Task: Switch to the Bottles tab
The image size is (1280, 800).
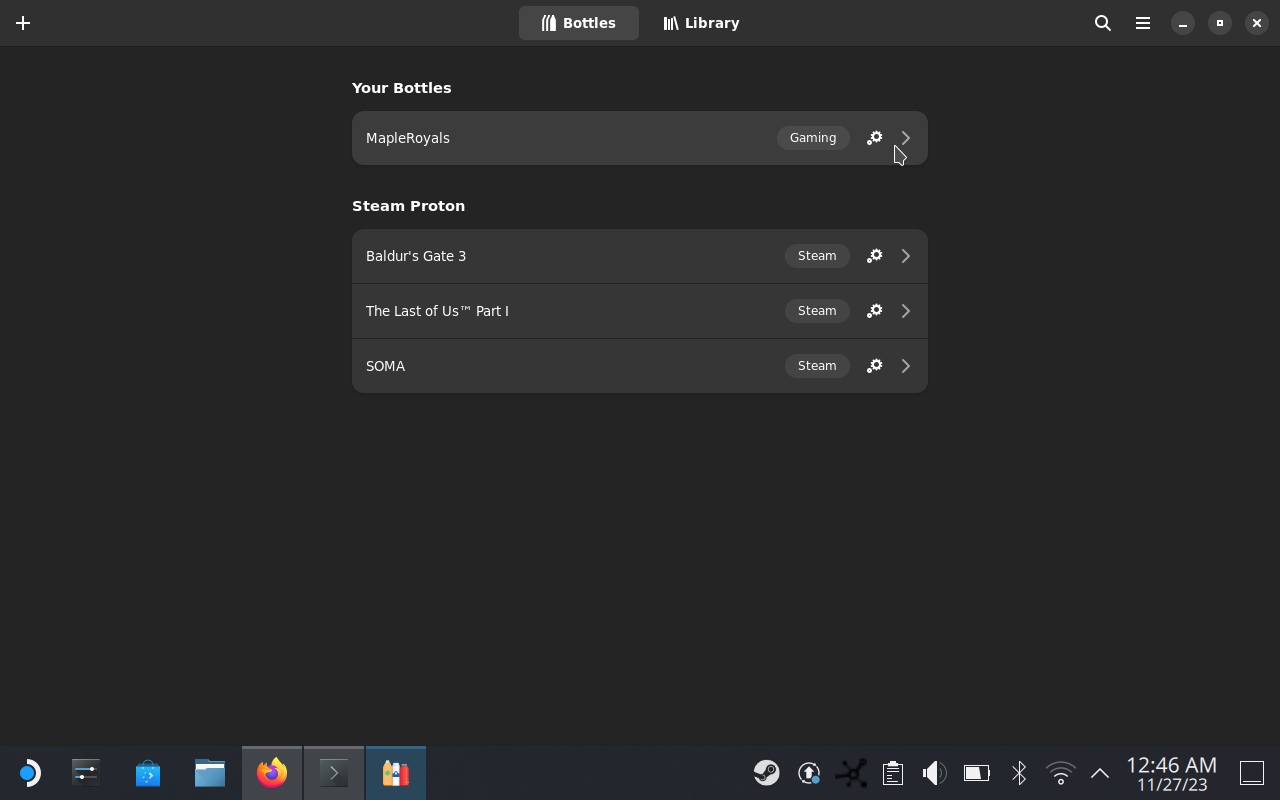Action: [x=579, y=23]
